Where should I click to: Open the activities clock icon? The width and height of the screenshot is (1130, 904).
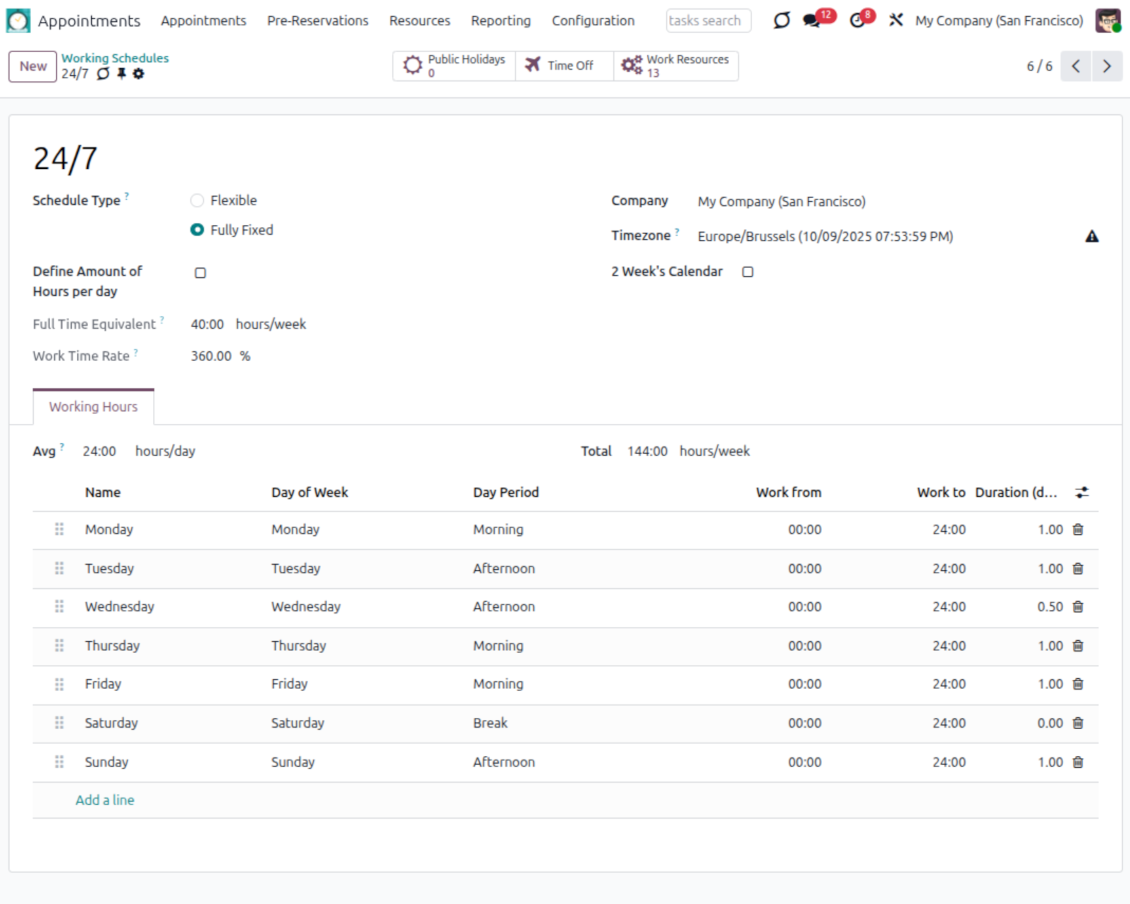(857, 21)
